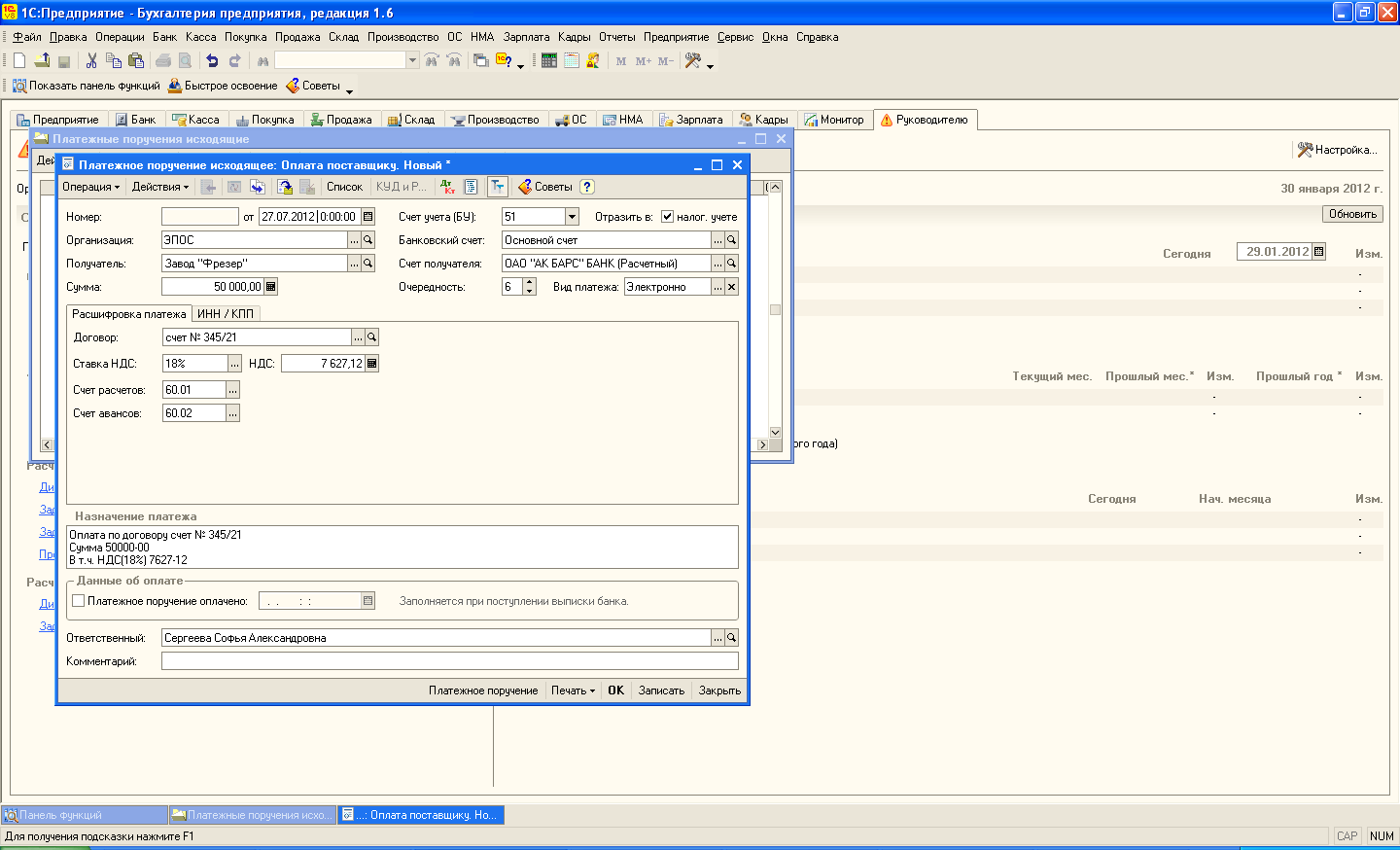Screen dimensions: 1400x850
Task: Click into the Комментарий input field
Action: pos(450,661)
